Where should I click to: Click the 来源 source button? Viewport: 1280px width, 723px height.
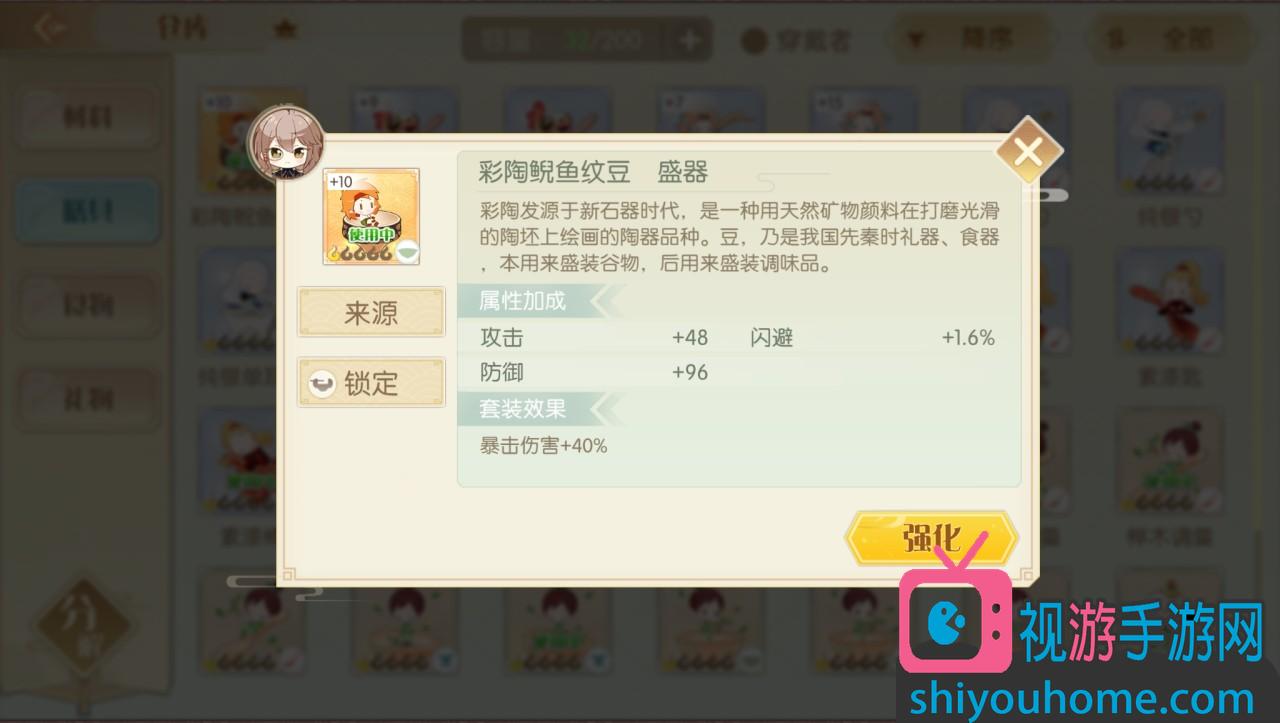(x=371, y=313)
